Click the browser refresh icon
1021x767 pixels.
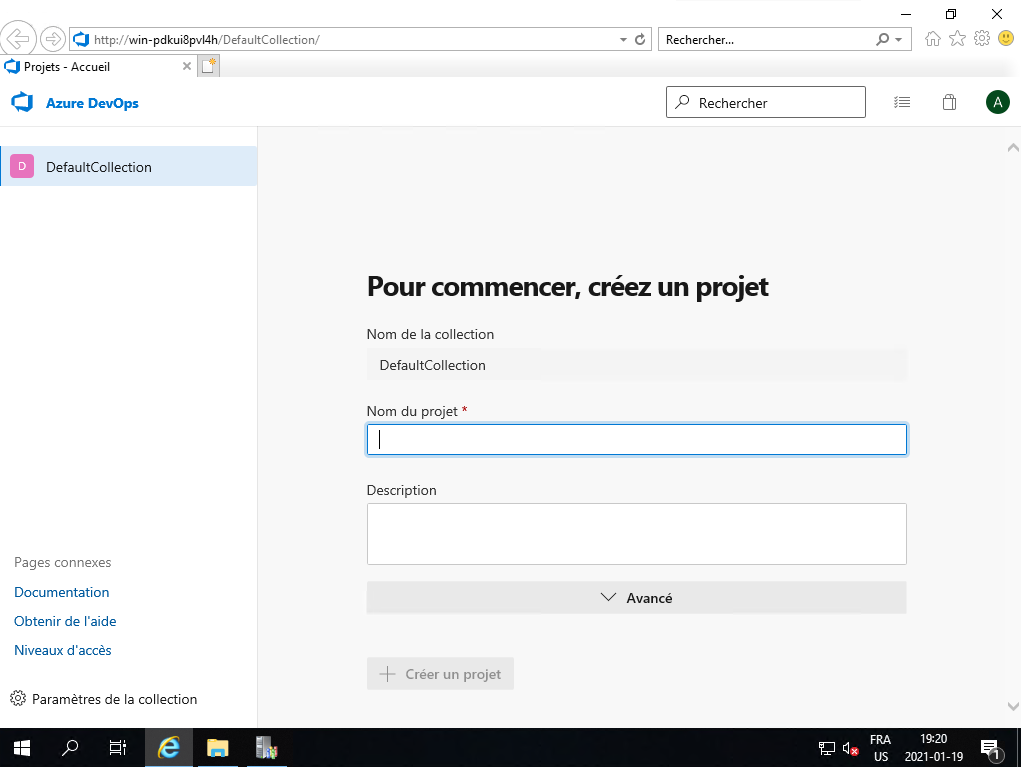(640, 40)
